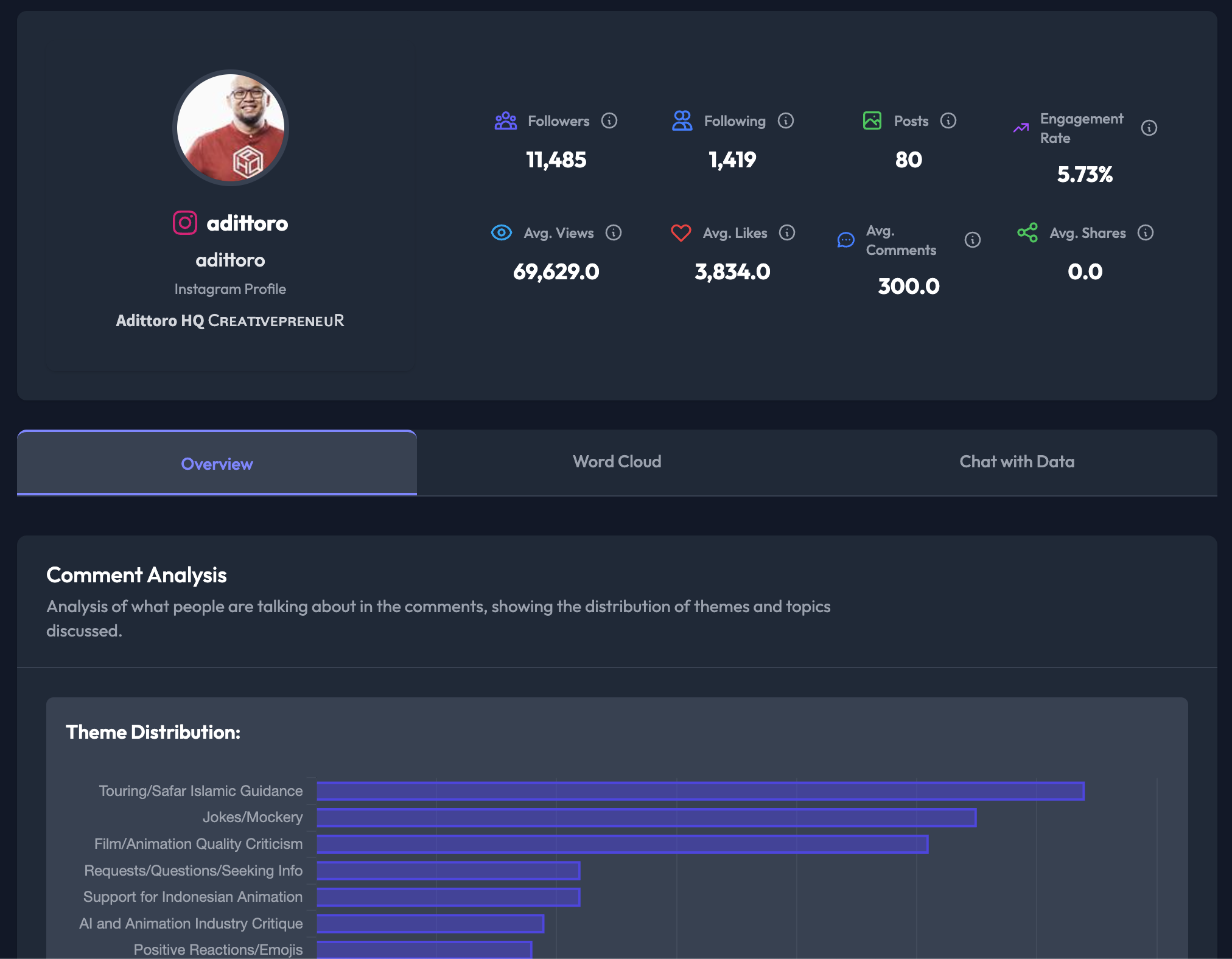Click the Adittoro HQ Creativepreneur name
1232x959 pixels.
[230, 321]
